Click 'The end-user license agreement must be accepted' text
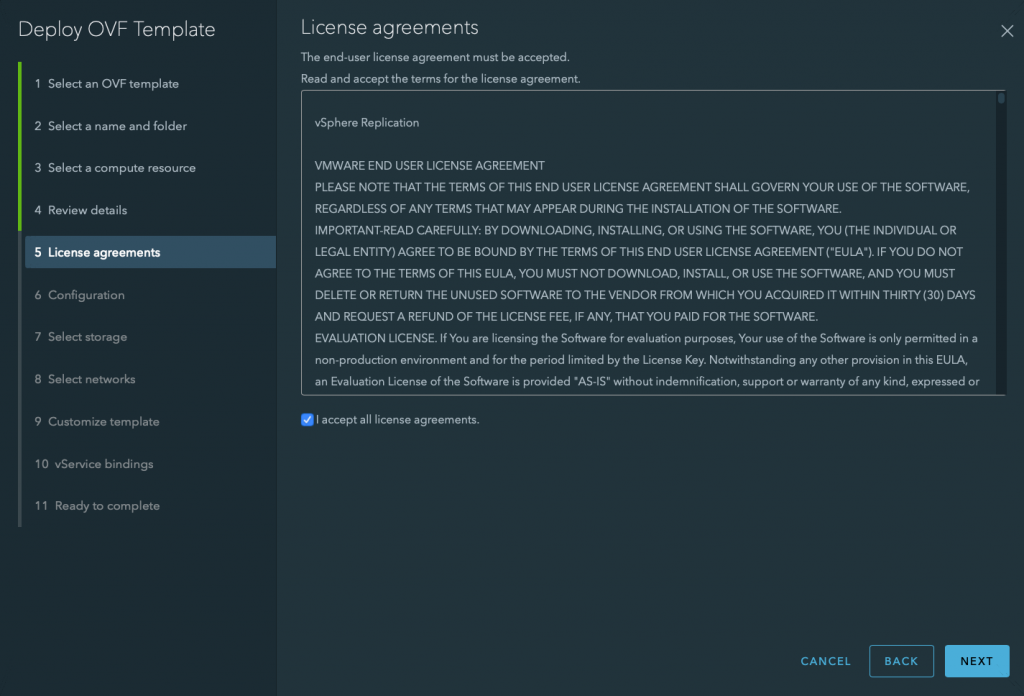Viewport: 1024px width, 696px height. [x=435, y=57]
